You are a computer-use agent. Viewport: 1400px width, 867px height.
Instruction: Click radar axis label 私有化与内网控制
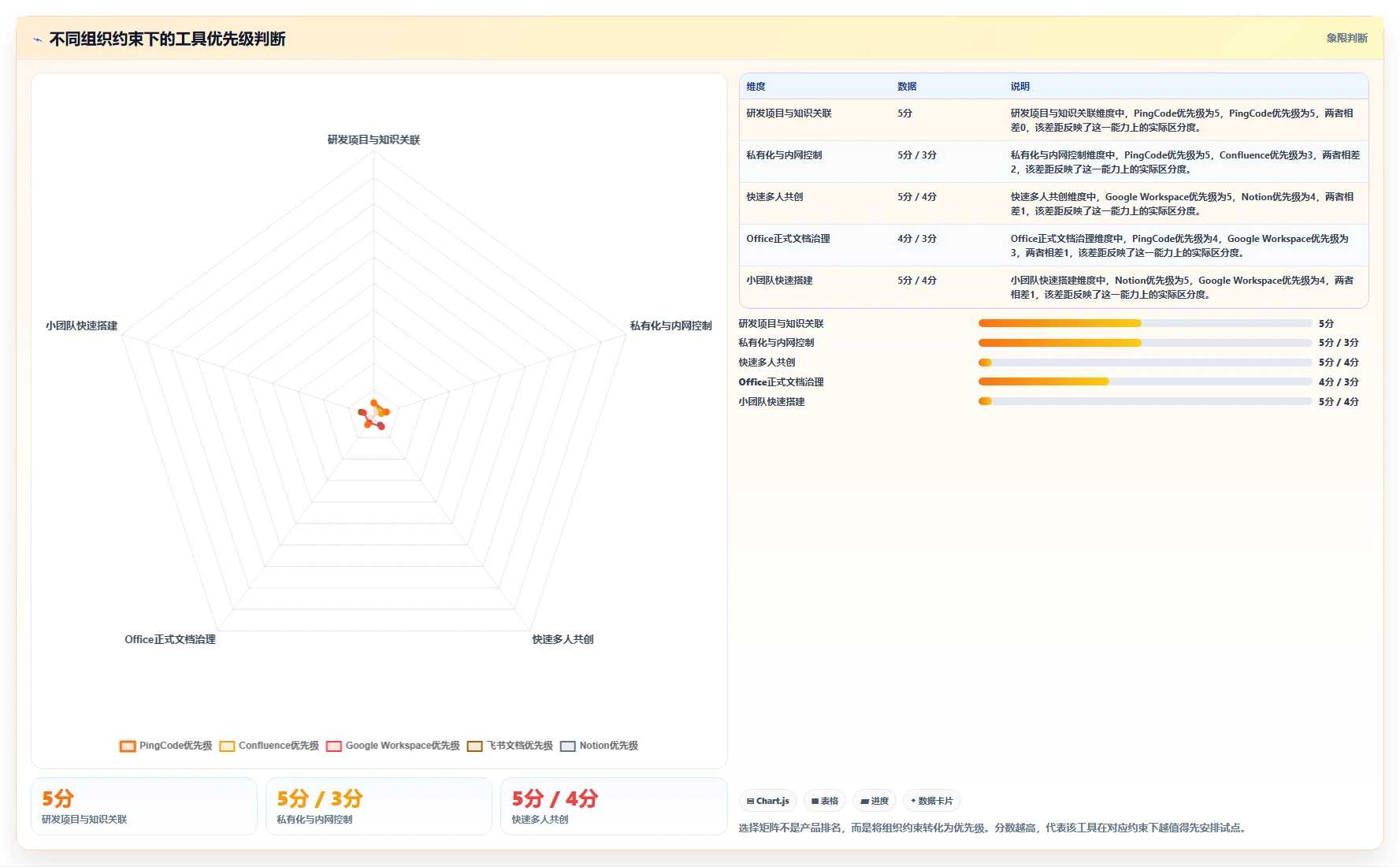pos(670,326)
